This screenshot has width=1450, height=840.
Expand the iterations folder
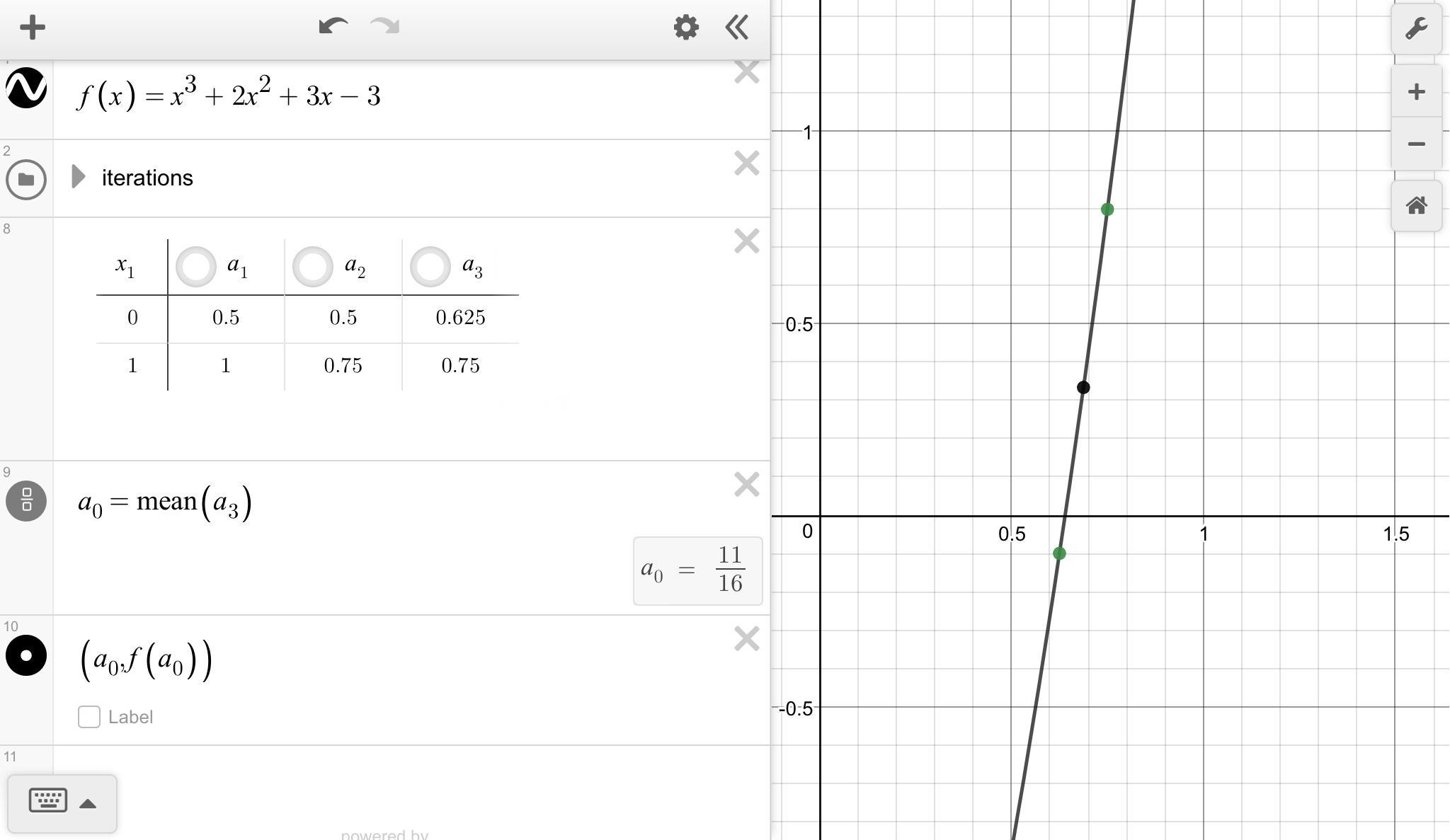(x=79, y=177)
